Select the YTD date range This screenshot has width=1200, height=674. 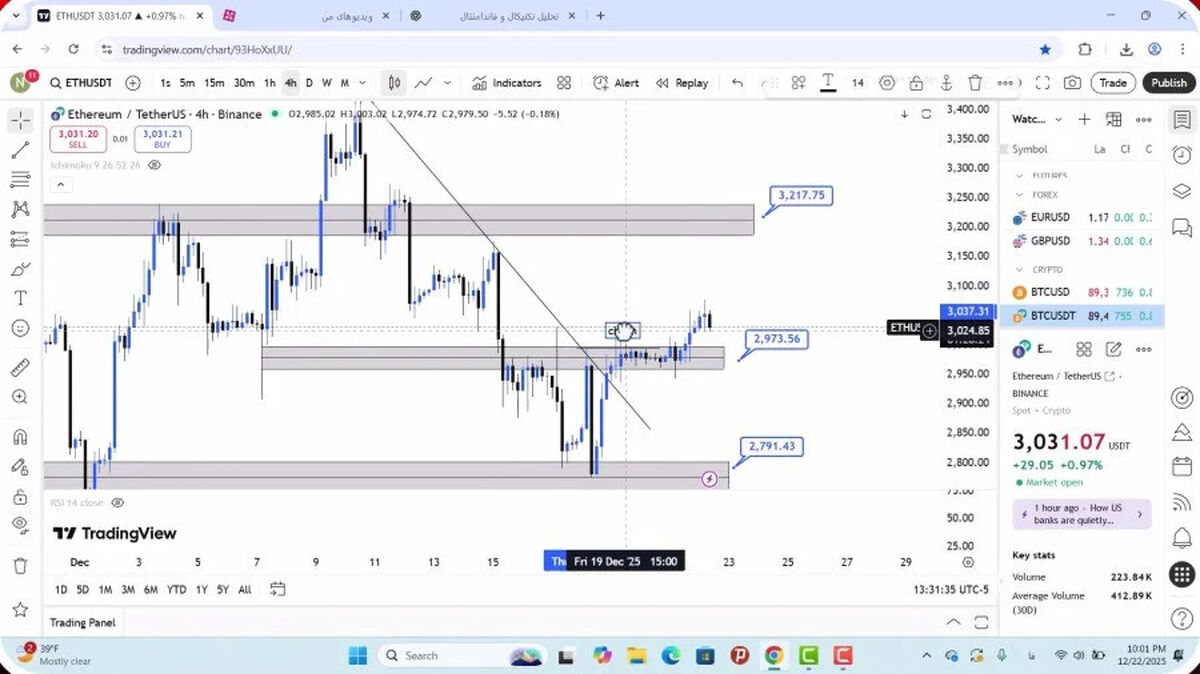[x=176, y=589]
